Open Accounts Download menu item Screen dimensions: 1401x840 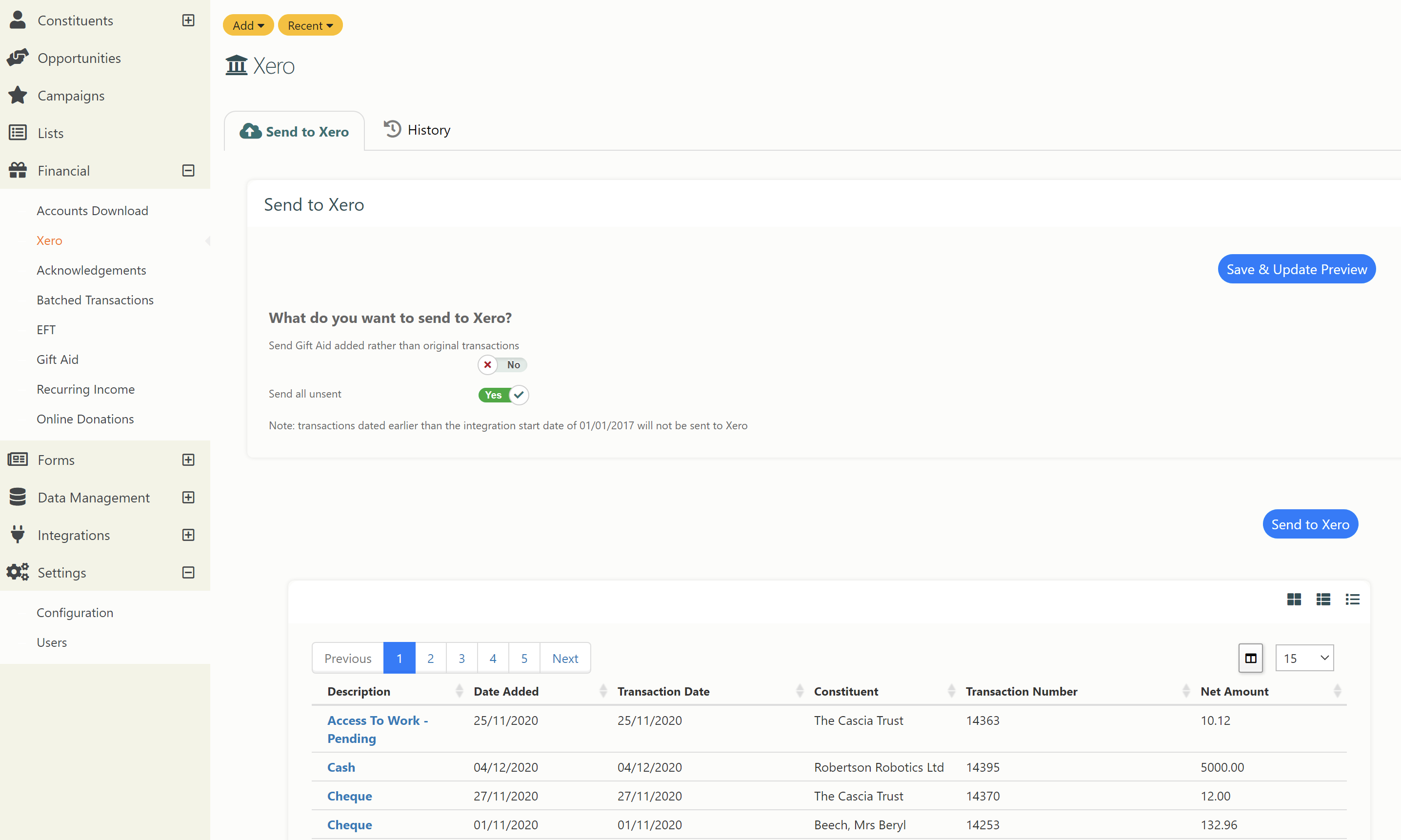click(92, 211)
